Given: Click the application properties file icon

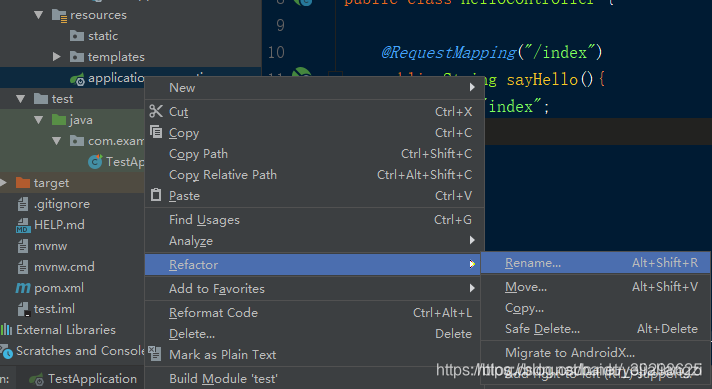Looking at the screenshot, I should (x=77, y=79).
